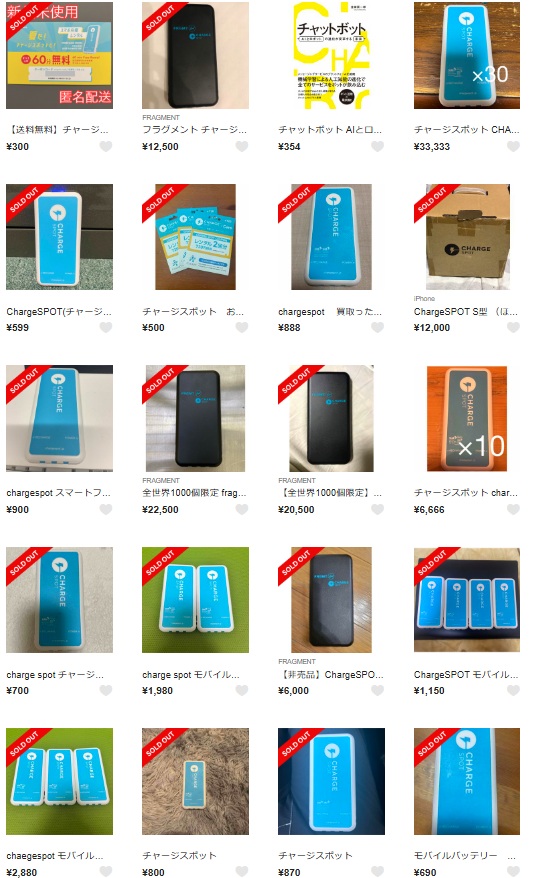Heart the ¥1,980 charge spot listing
This screenshot has height=878, width=540.
242,690
